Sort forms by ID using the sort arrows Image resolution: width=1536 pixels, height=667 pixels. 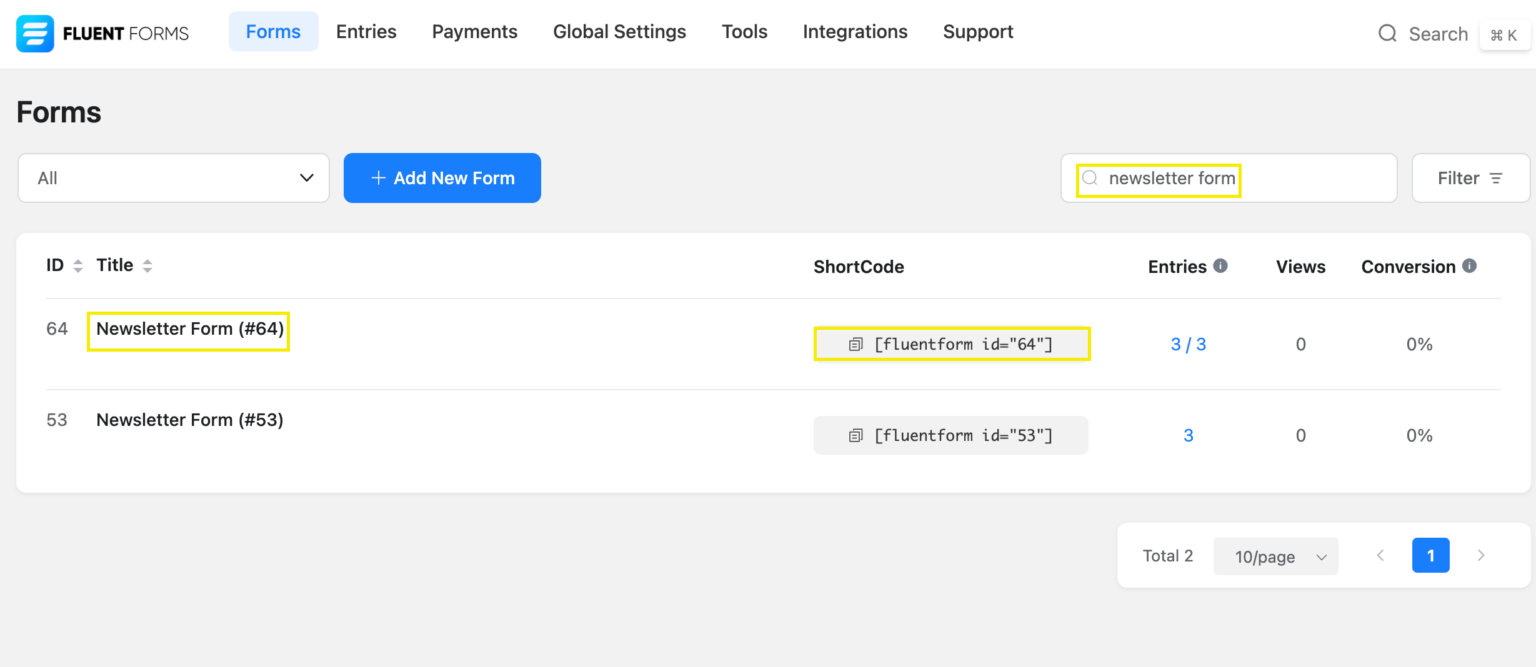click(78, 264)
